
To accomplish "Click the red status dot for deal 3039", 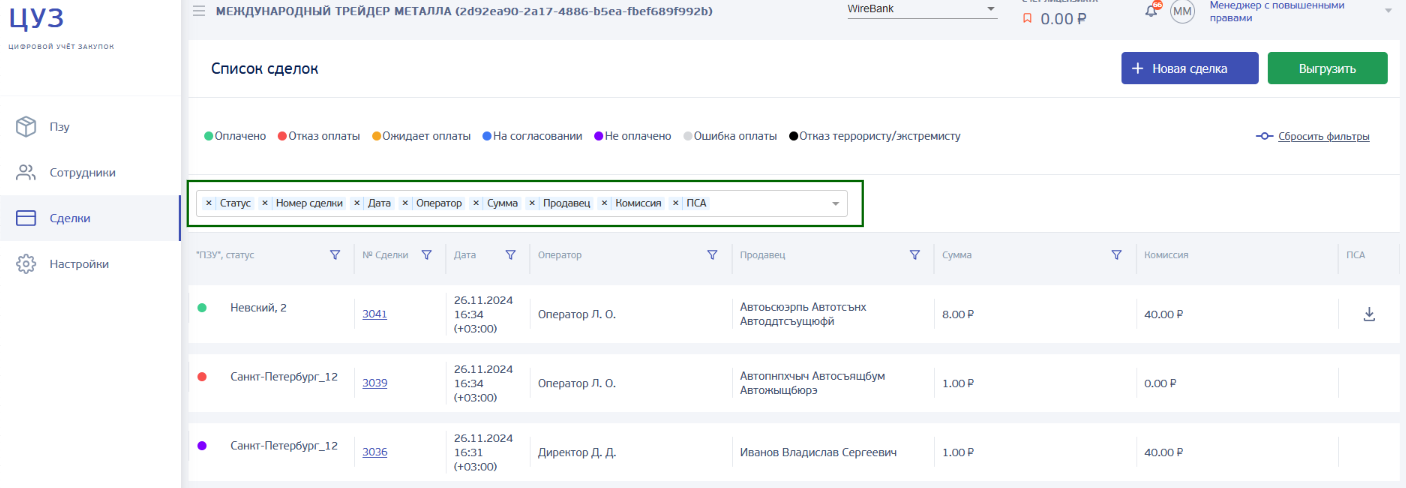I will [x=202, y=377].
